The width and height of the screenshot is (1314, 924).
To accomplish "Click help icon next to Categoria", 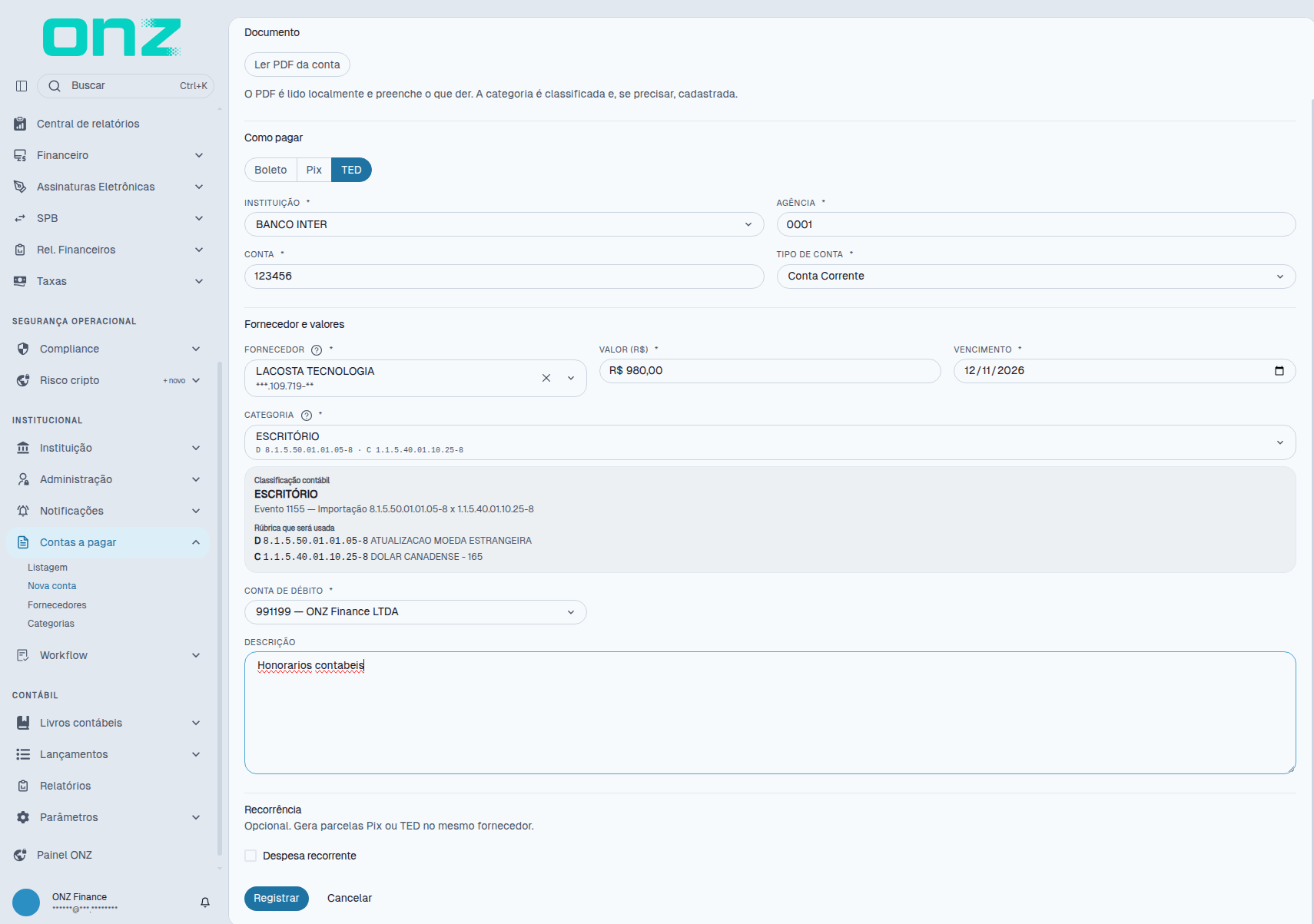I will coord(307,416).
